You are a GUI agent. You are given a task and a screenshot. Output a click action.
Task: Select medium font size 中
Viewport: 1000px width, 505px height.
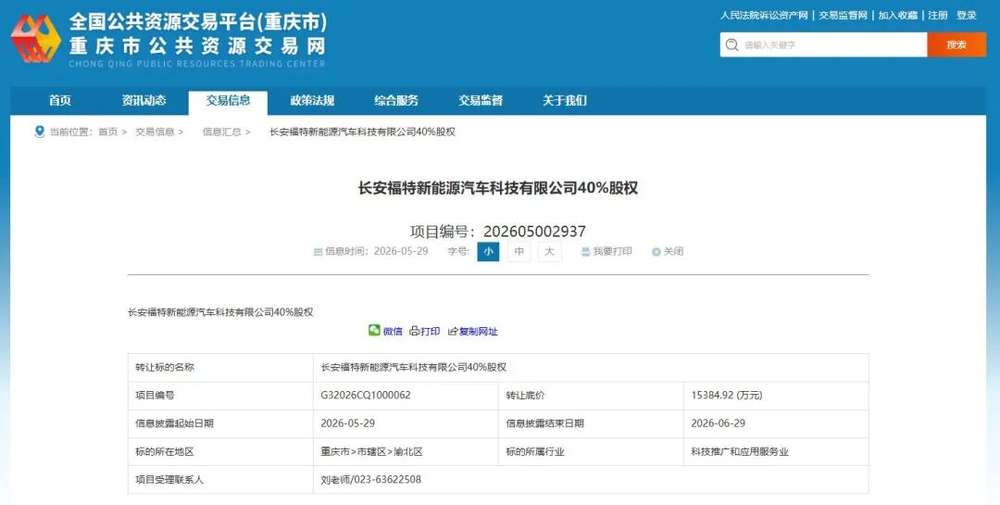pos(519,251)
